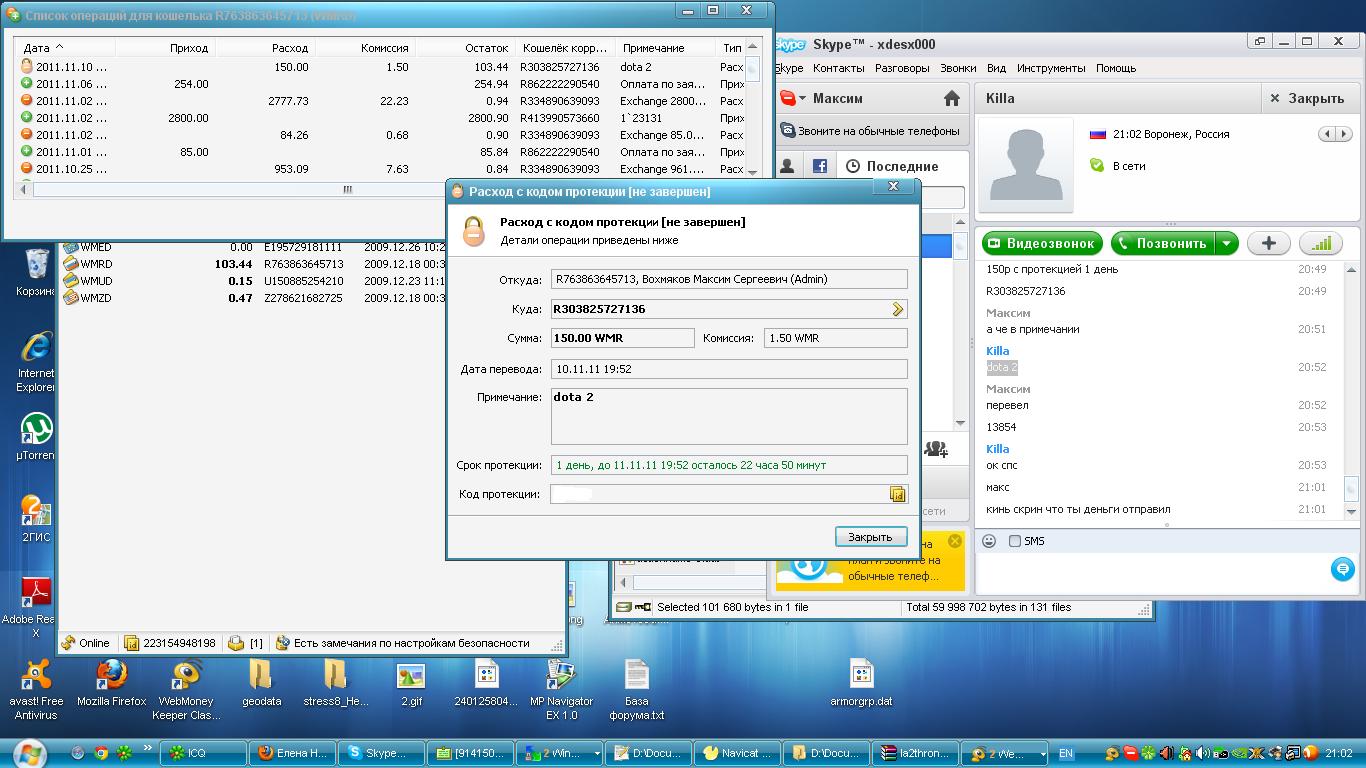
Task: Switch to the ICQ taskbar button
Action: point(205,753)
